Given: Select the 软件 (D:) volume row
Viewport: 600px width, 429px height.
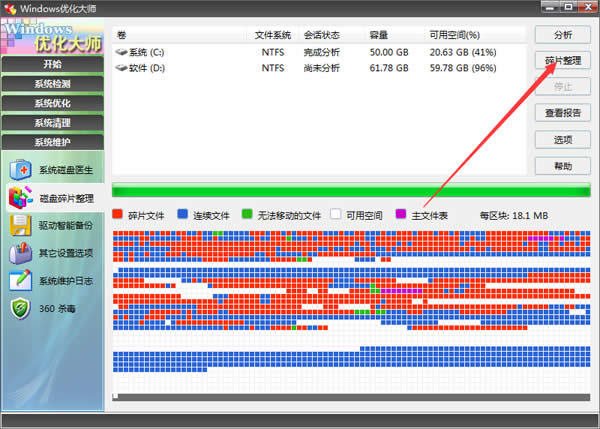Looking at the screenshot, I should pyautogui.click(x=320, y=68).
